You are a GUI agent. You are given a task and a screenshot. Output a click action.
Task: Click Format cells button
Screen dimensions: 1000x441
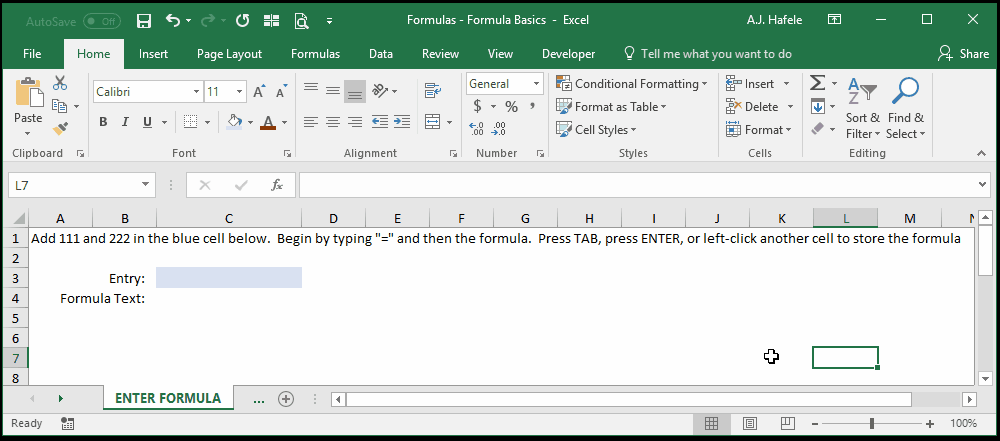click(758, 130)
